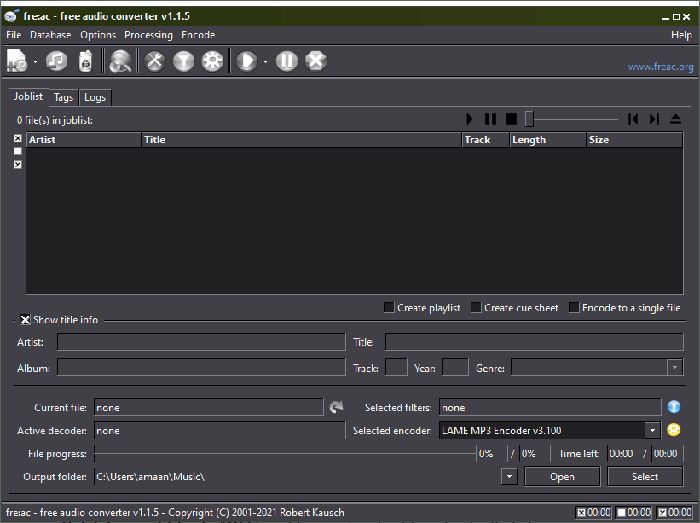The width and height of the screenshot is (700, 523).
Task: Switch to the Logs tab
Action: [95, 97]
